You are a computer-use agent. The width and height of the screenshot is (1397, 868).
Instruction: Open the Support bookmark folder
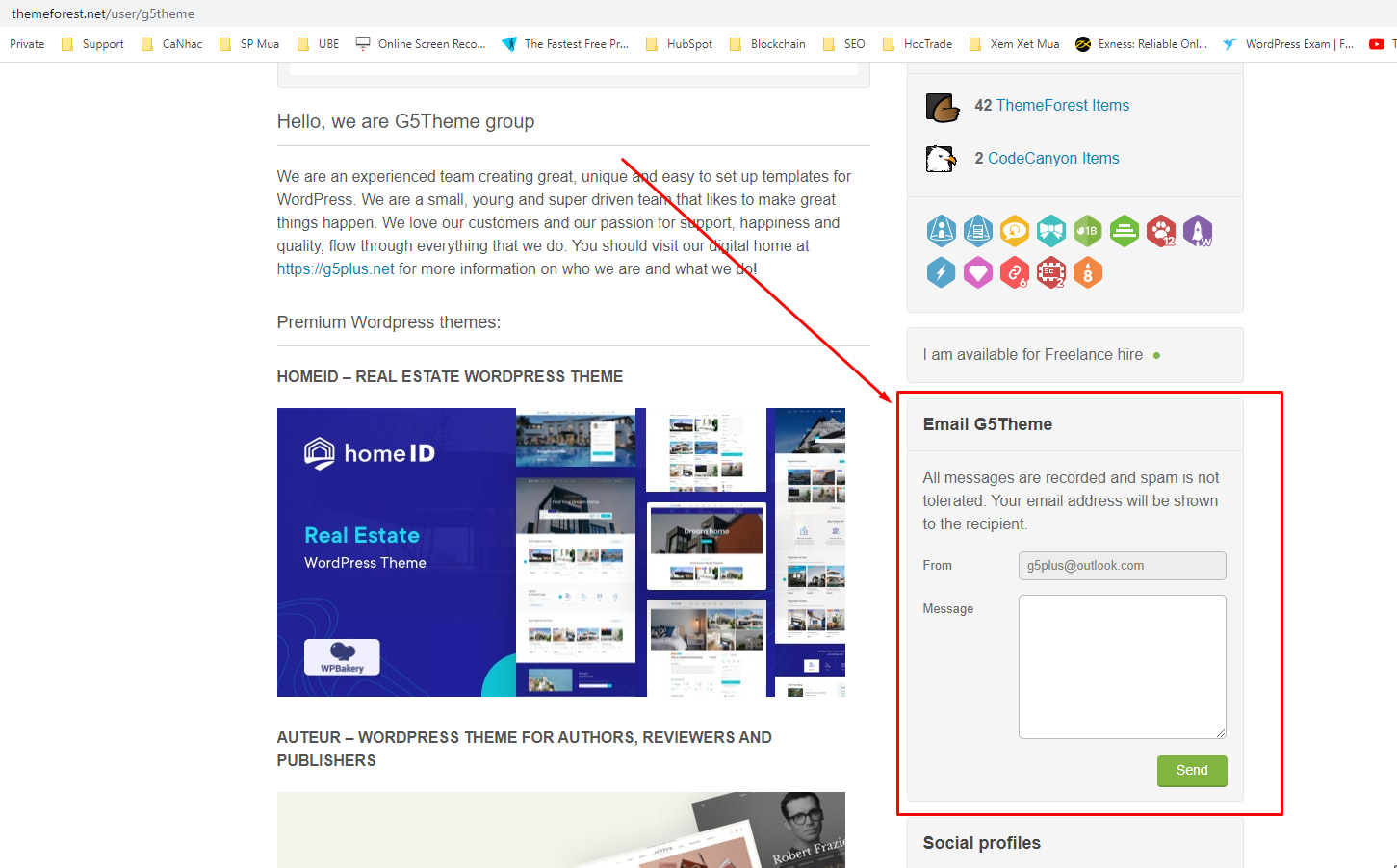(93, 44)
